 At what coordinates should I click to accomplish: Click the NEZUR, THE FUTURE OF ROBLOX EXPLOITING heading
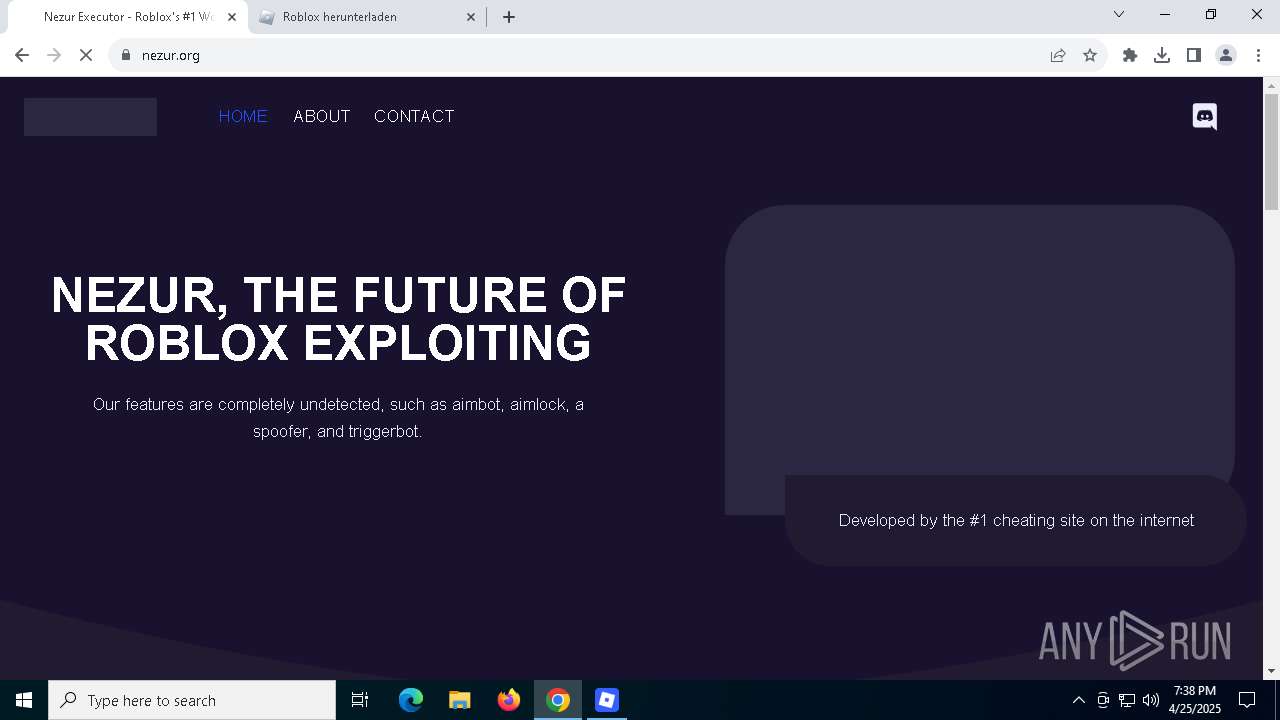(x=338, y=319)
